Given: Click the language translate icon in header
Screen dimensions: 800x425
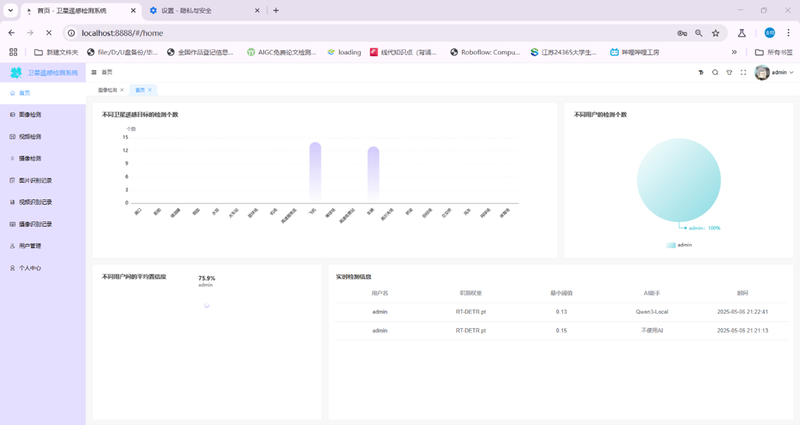Looking at the screenshot, I should pos(701,73).
